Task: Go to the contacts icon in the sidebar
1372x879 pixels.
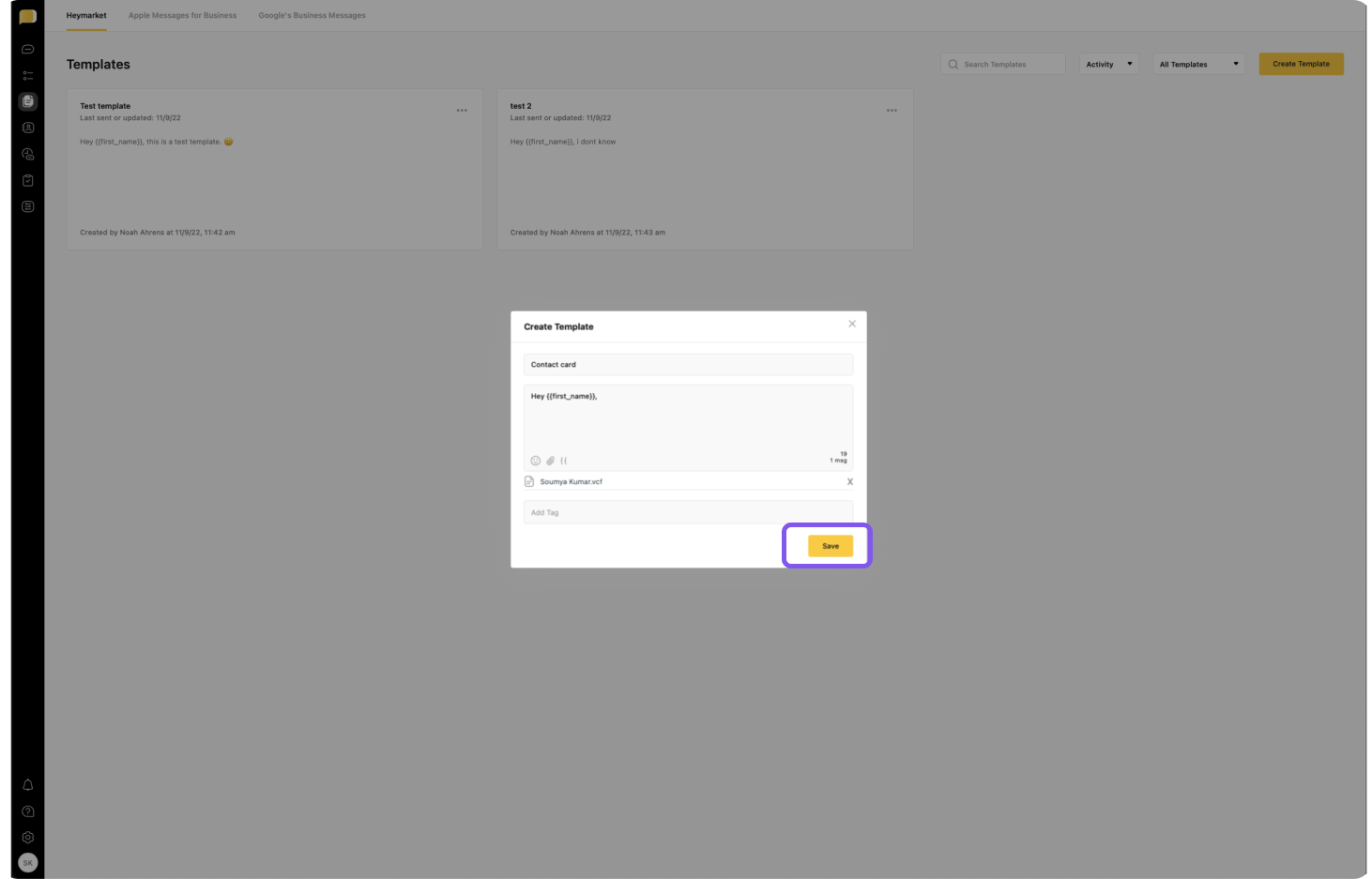Action: pyautogui.click(x=28, y=128)
